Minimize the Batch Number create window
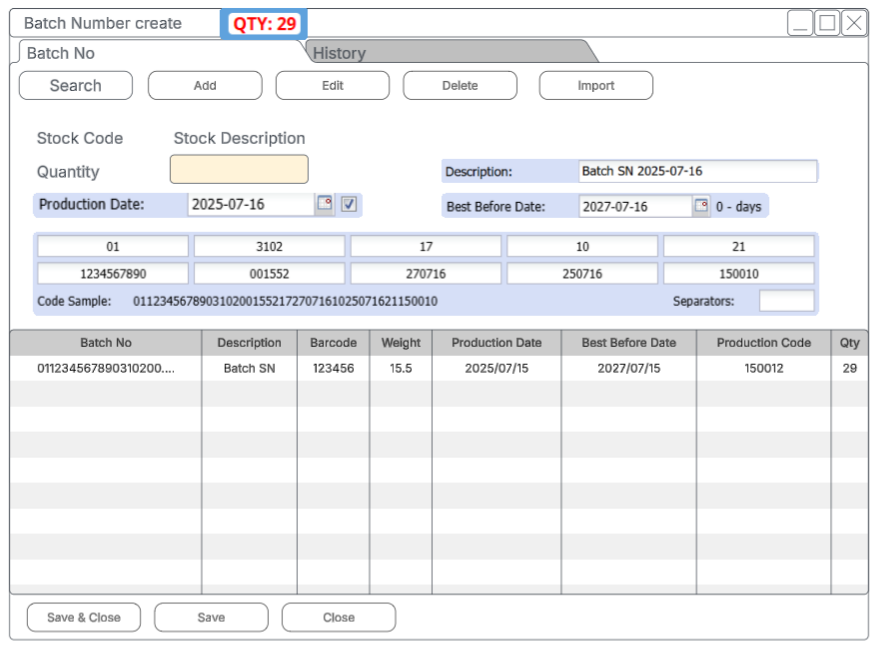Viewport: 878px width, 650px height. [800, 24]
